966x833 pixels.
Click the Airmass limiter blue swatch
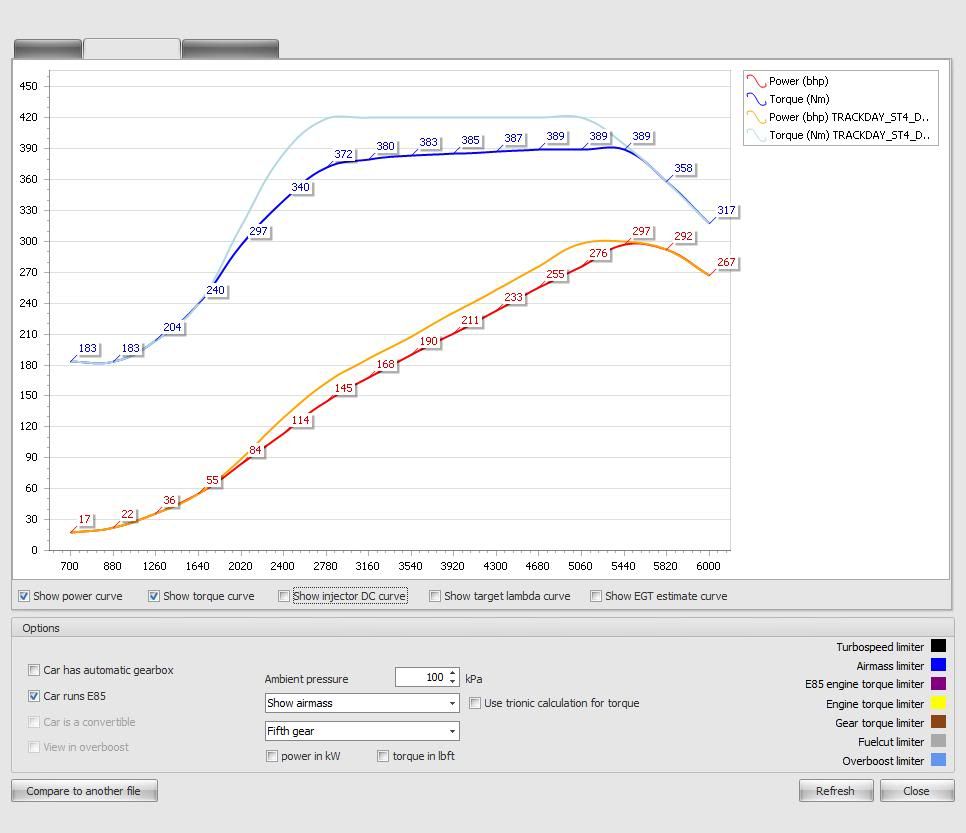(x=938, y=666)
